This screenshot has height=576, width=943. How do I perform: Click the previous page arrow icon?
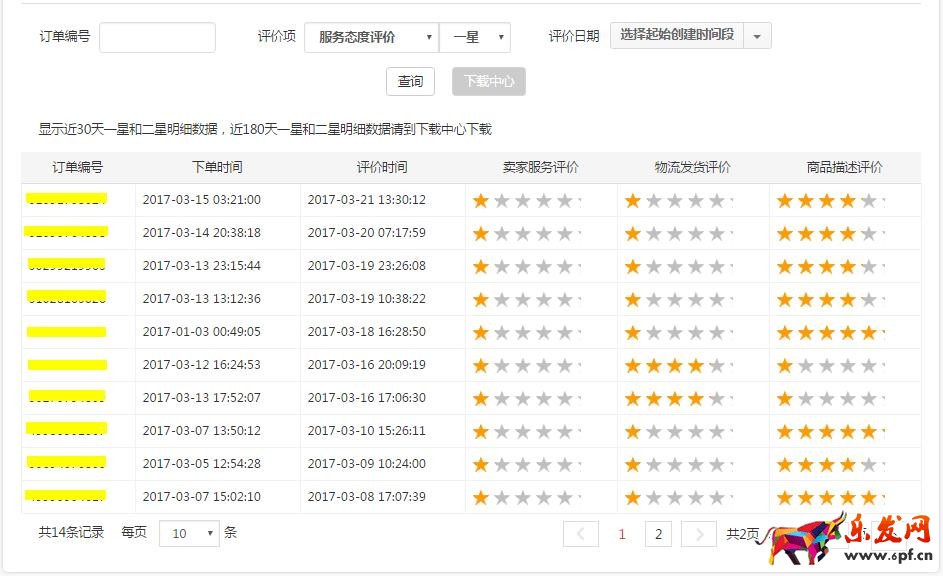coord(581,534)
